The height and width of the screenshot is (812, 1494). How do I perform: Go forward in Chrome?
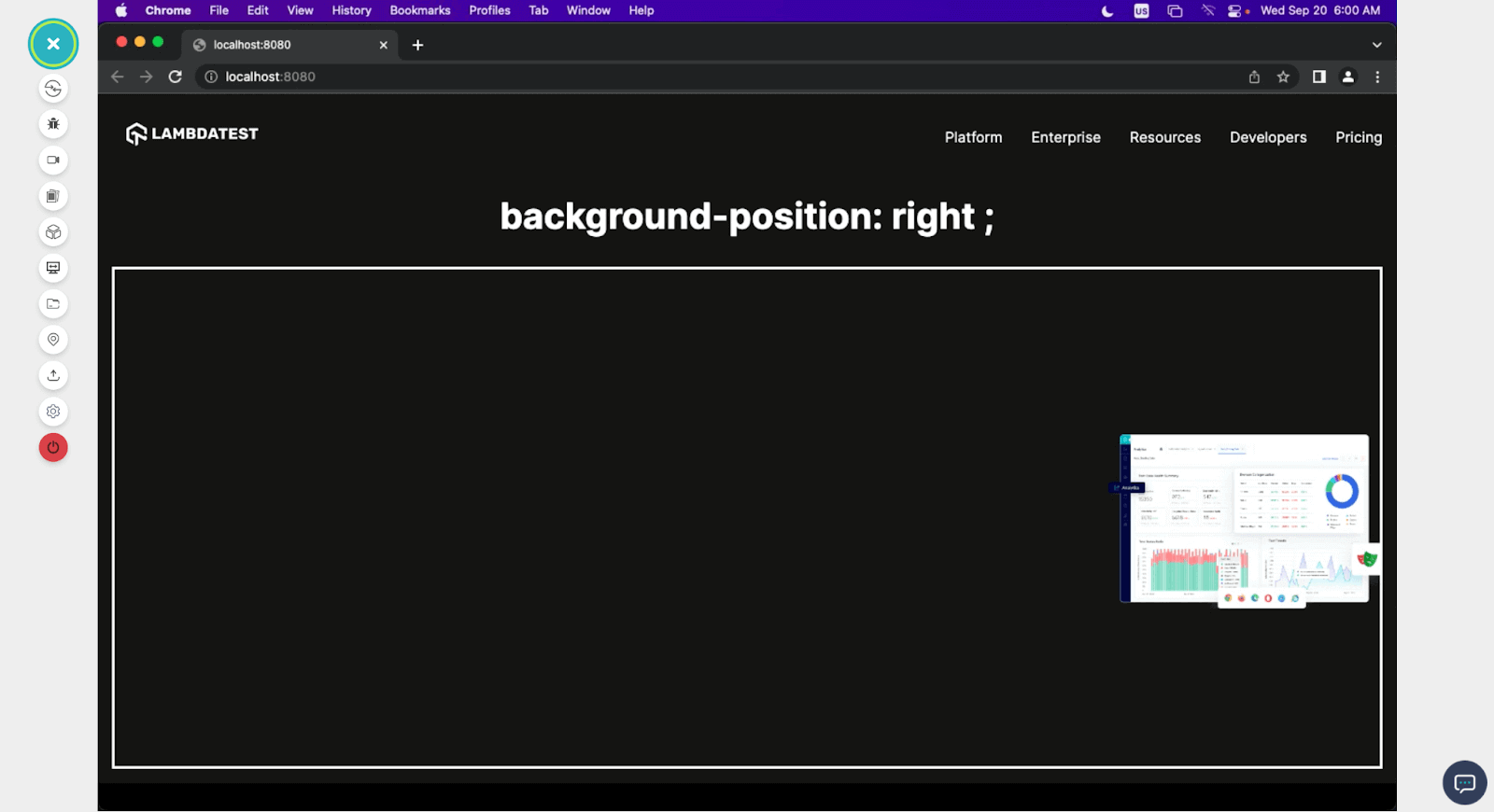pos(146,77)
